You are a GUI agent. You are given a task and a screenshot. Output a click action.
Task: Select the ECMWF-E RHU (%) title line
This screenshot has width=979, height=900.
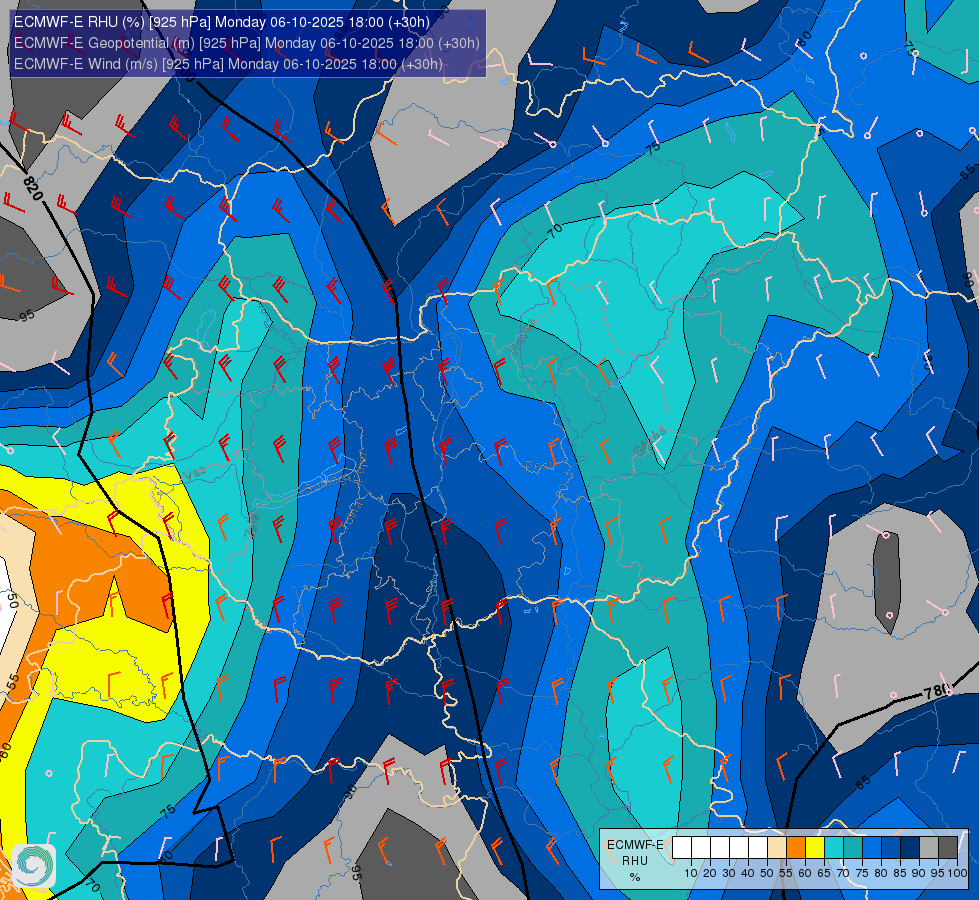[x=222, y=22]
